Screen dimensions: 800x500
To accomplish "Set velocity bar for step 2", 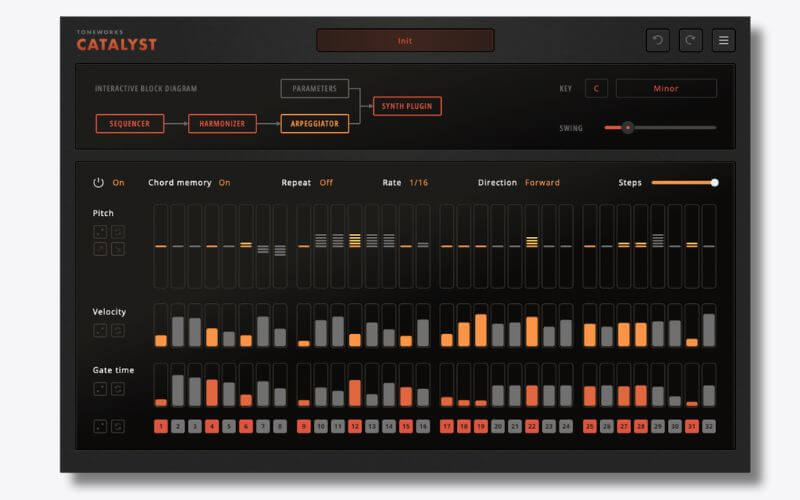I will (x=178, y=326).
